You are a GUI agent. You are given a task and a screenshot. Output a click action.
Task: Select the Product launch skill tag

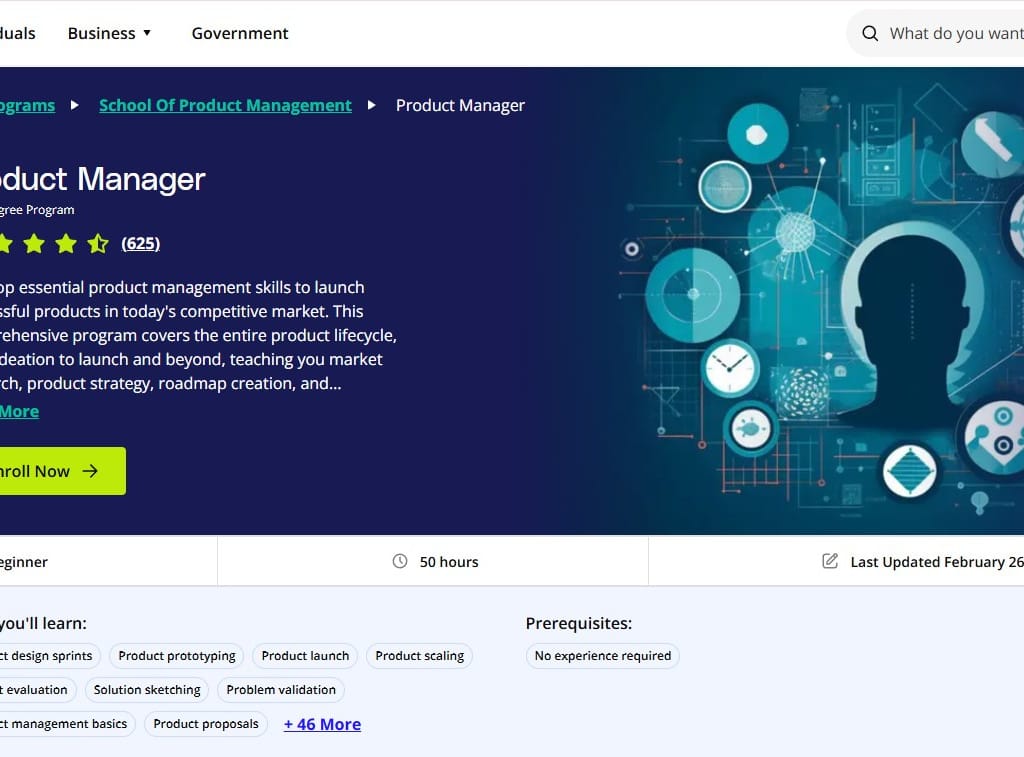point(305,656)
